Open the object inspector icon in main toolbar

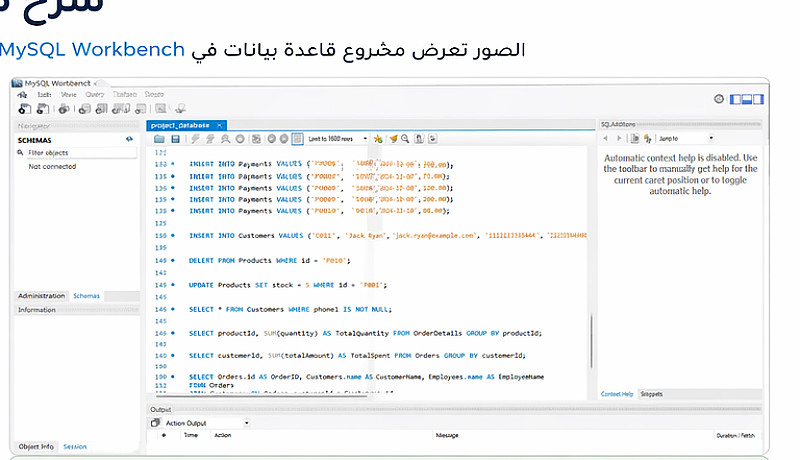point(64,109)
